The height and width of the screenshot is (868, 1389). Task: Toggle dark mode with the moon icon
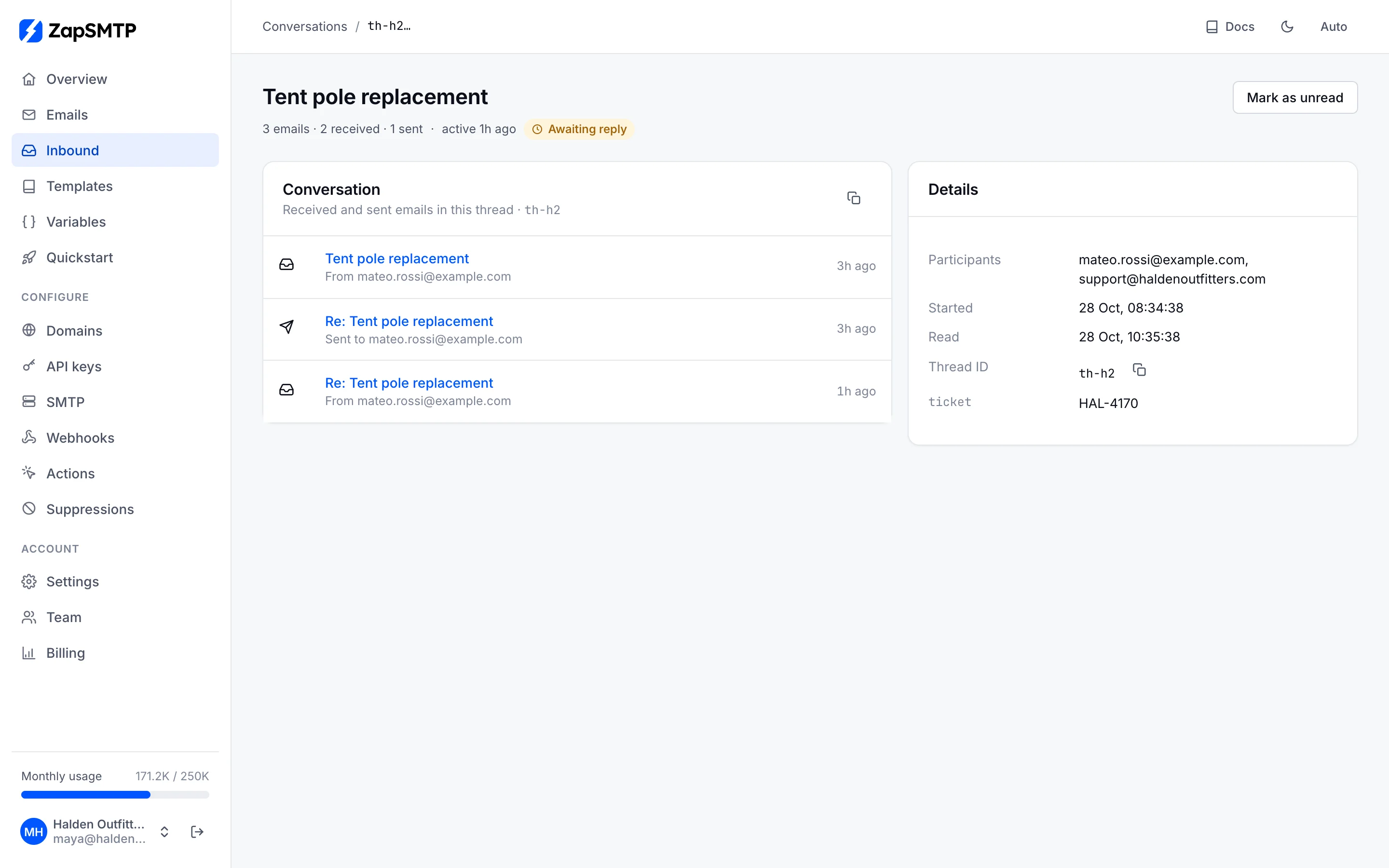coord(1287,27)
